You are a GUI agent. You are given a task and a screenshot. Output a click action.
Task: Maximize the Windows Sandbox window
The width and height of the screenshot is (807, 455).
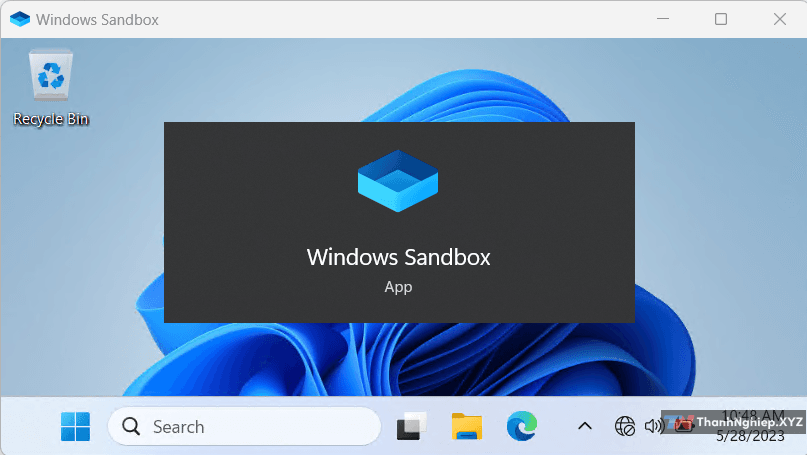[721, 19]
